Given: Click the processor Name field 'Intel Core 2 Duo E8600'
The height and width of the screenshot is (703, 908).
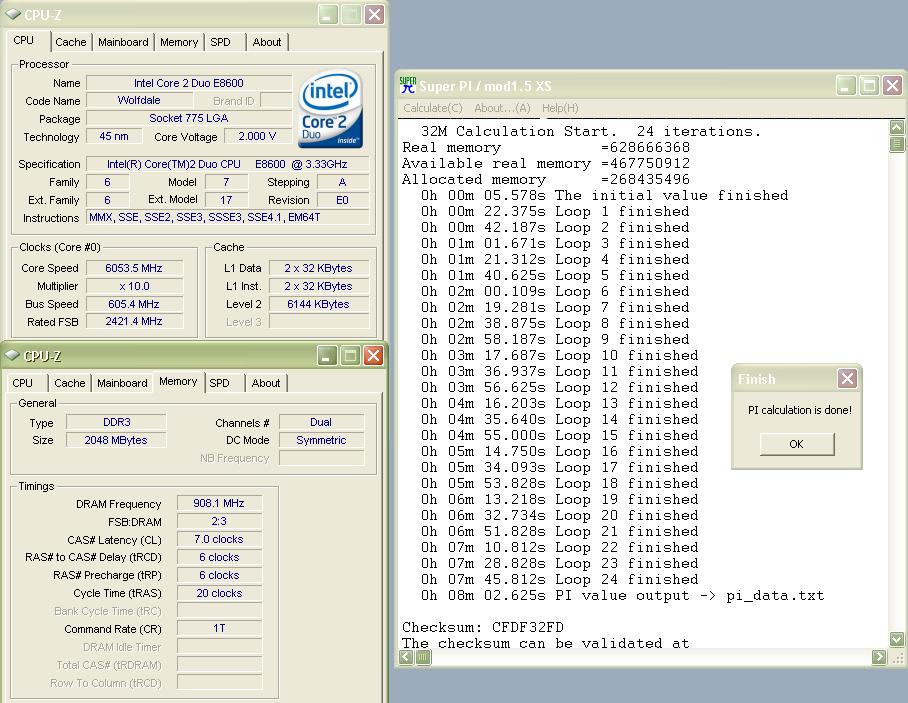Looking at the screenshot, I should (189, 83).
